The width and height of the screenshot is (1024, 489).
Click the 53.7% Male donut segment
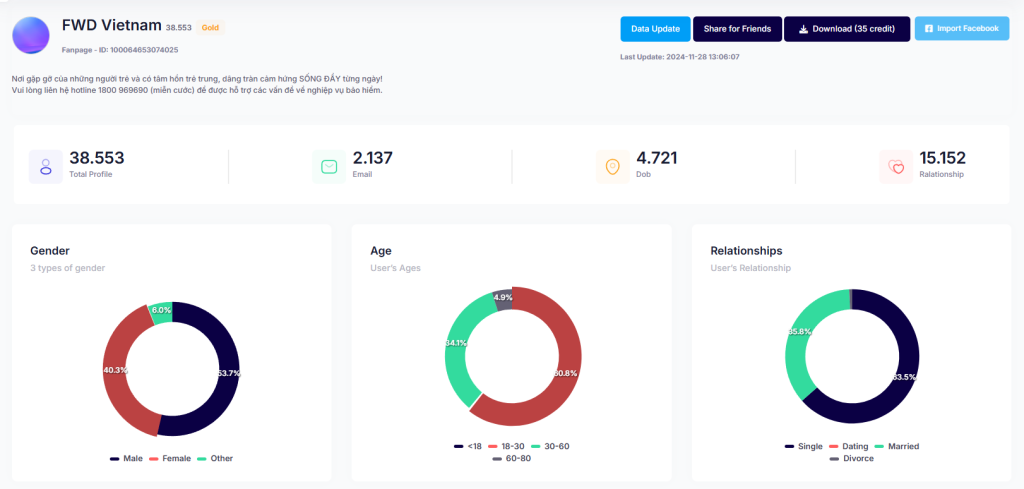229,373
